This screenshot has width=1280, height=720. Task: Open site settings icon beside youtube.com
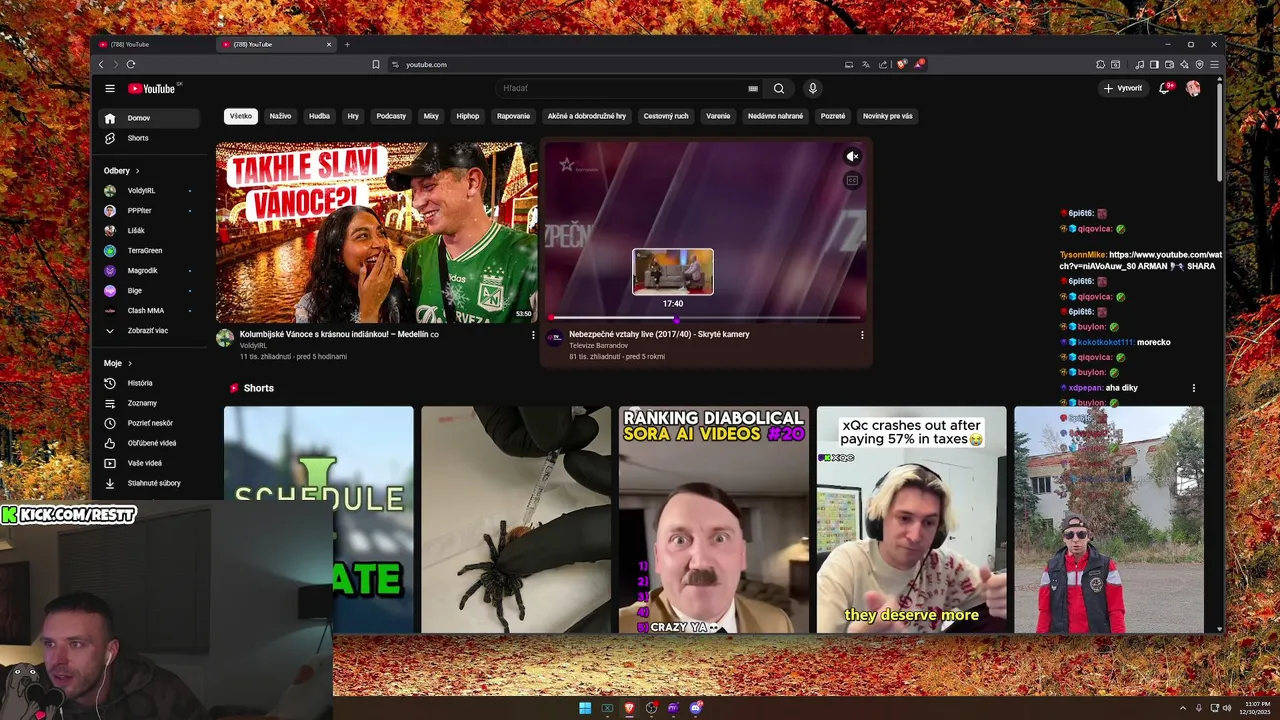395,64
